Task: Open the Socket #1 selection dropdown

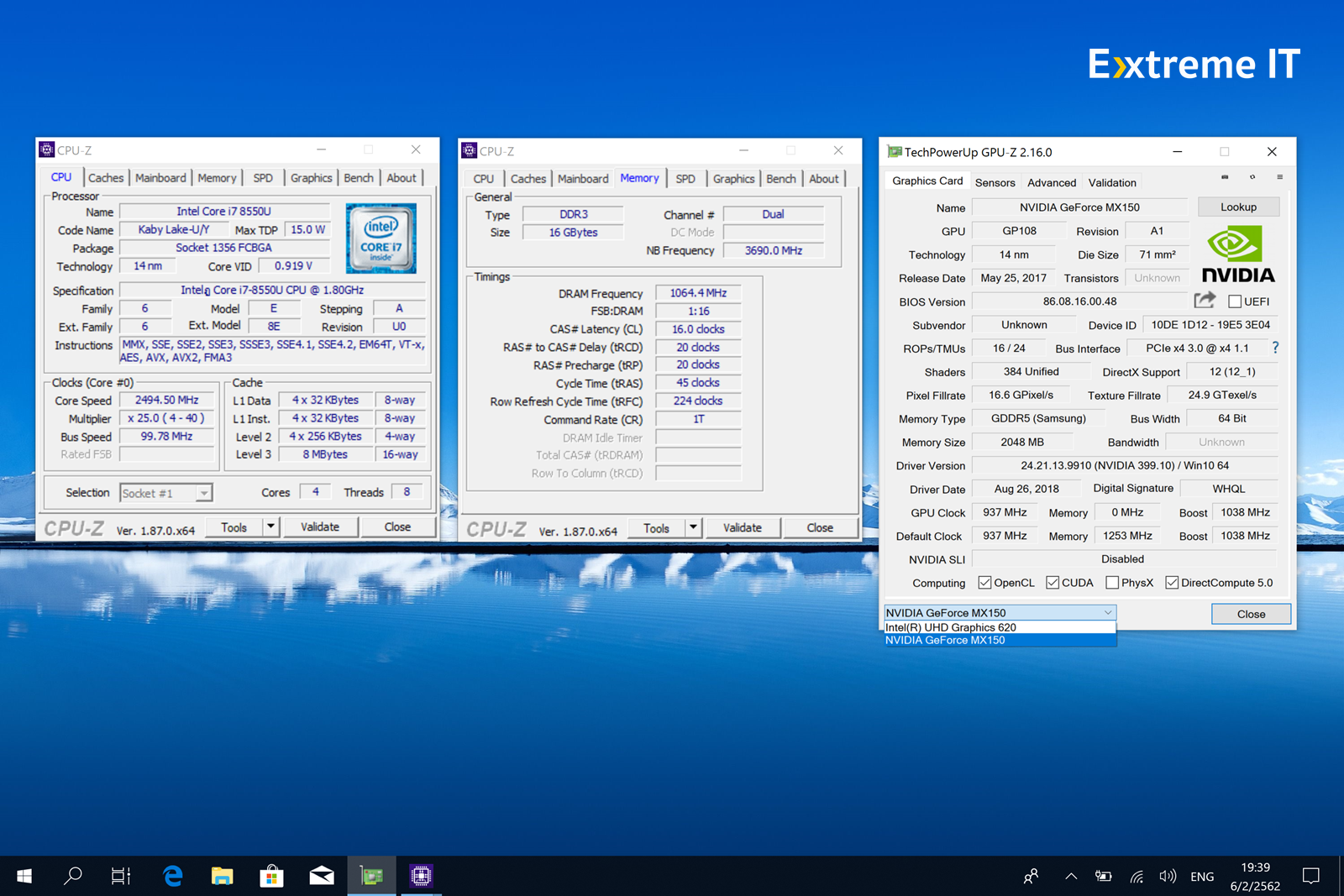Action: pyautogui.click(x=165, y=493)
